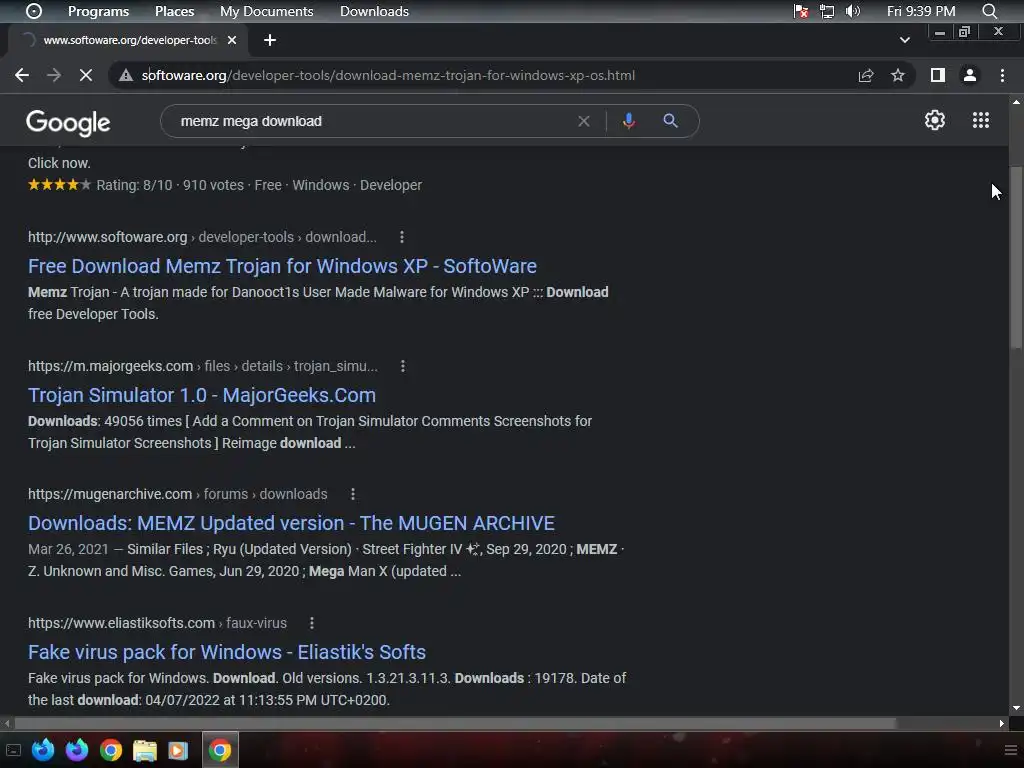Viewport: 1024px width, 768px height.
Task: Bookmark this page with the star
Action: [x=898, y=75]
